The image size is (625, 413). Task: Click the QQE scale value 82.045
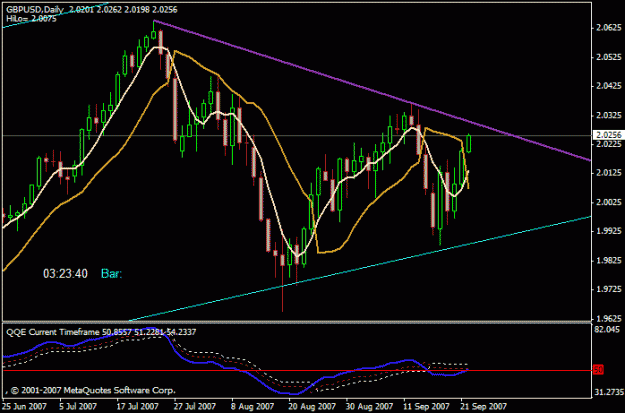coord(607,329)
